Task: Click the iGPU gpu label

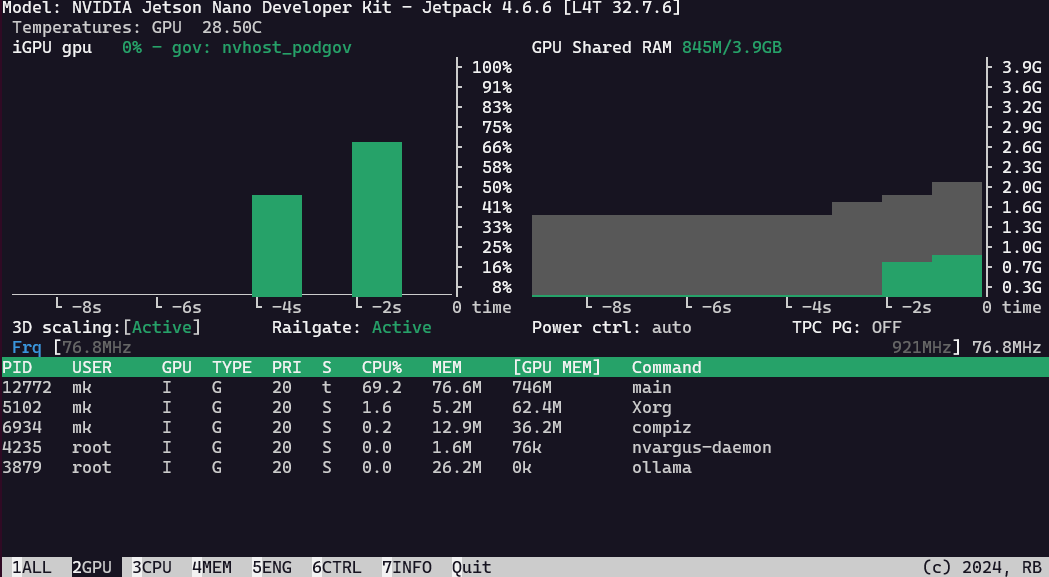Action: pyautogui.click(x=52, y=48)
